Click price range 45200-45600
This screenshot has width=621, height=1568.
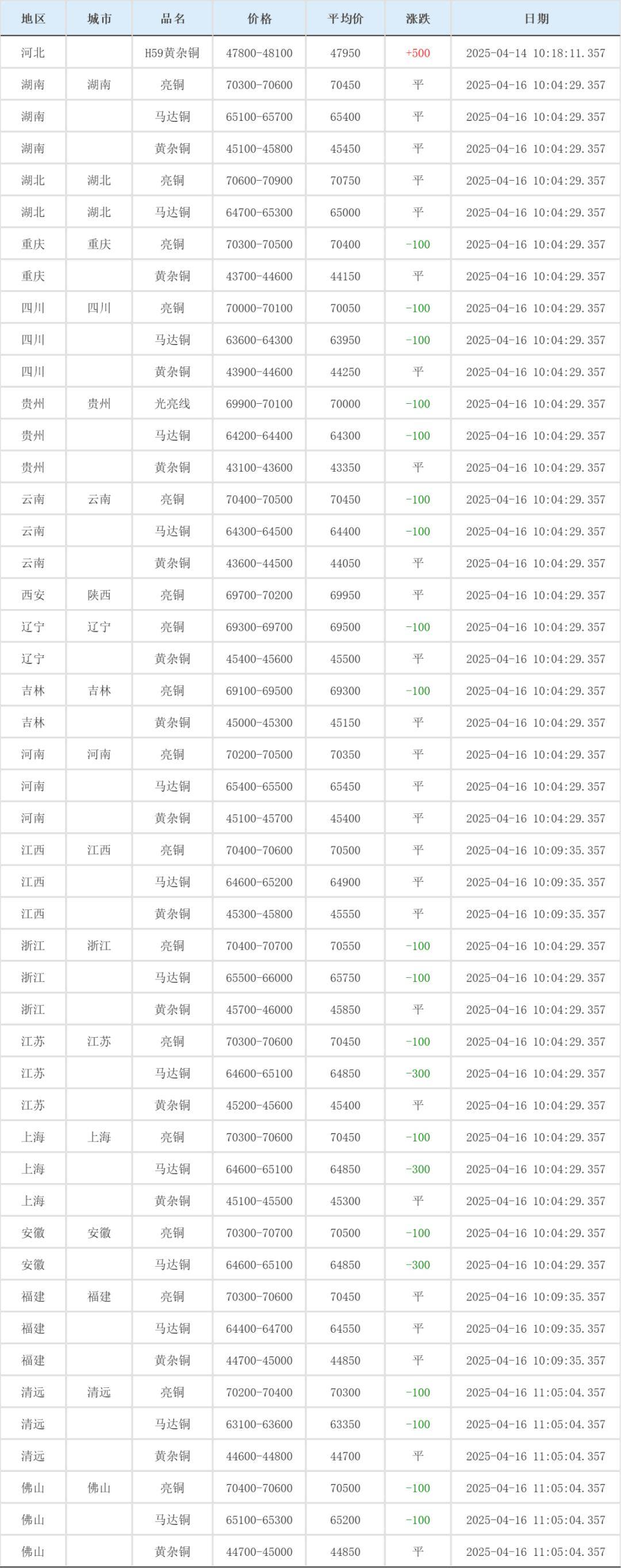pos(259,1106)
